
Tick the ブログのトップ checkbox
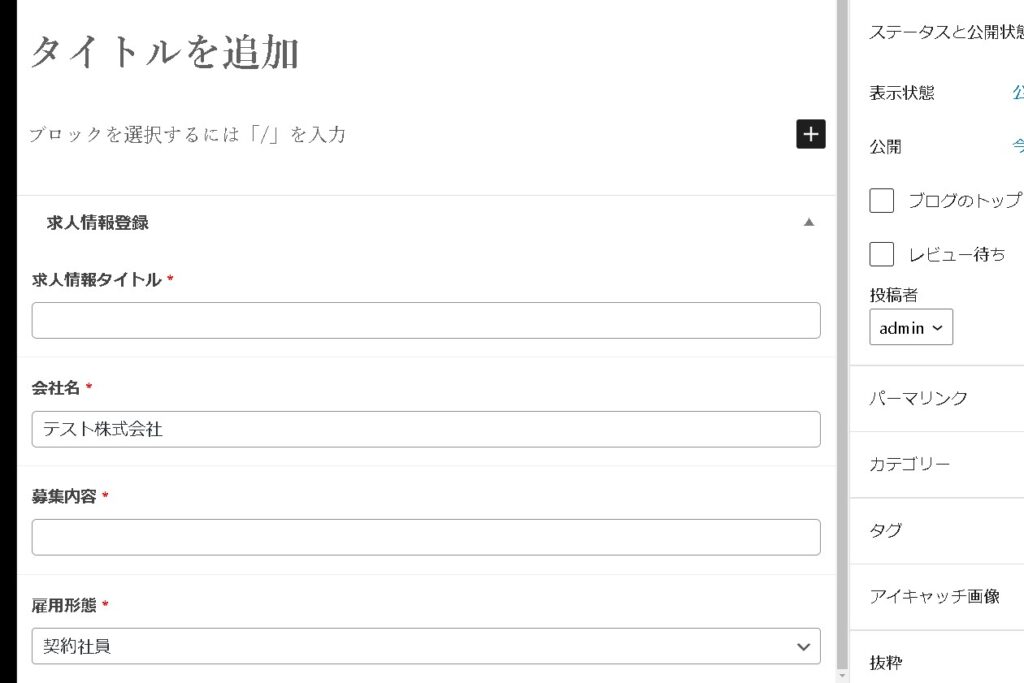(881, 201)
